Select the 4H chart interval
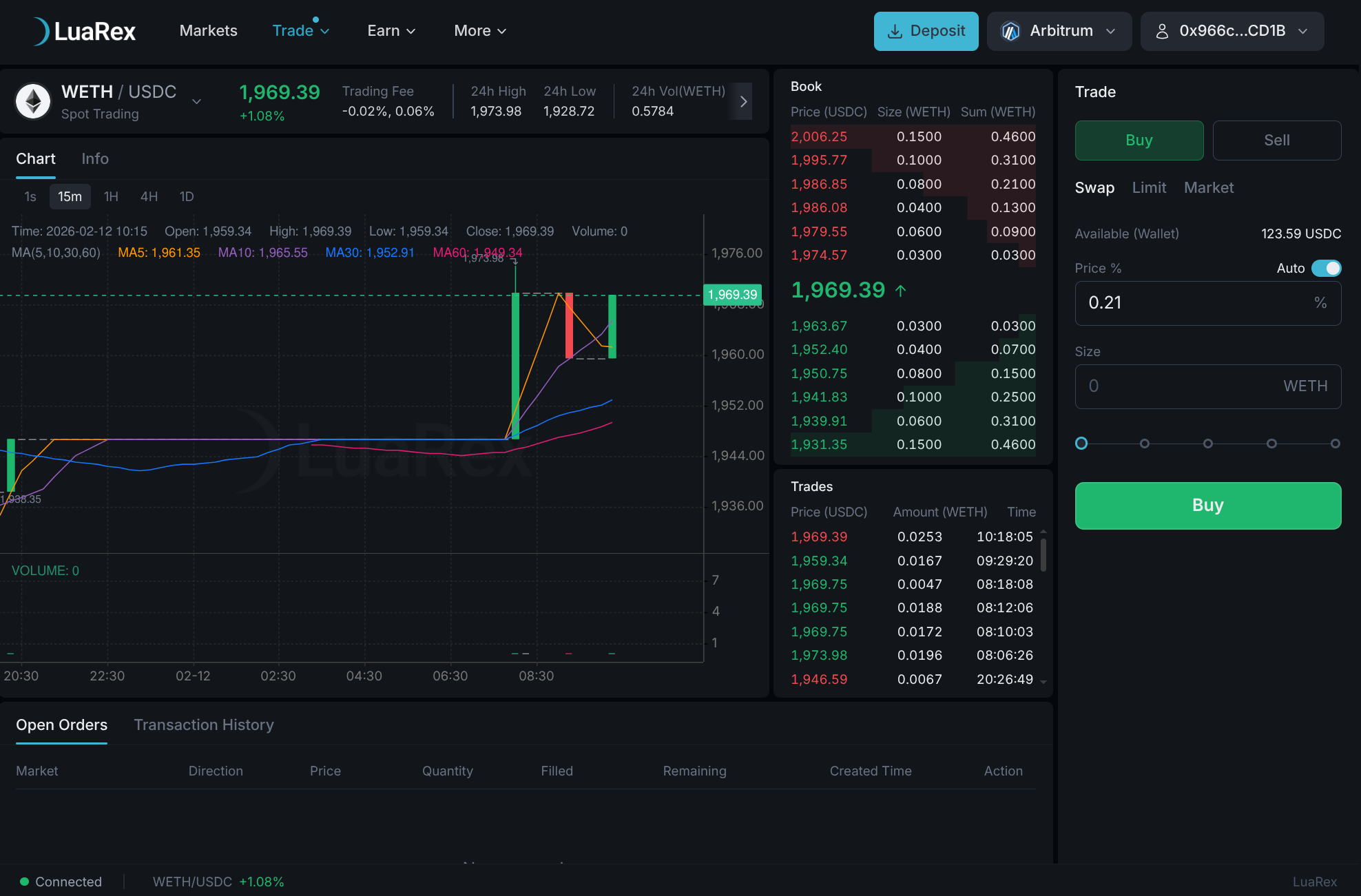1361x896 pixels. click(149, 197)
